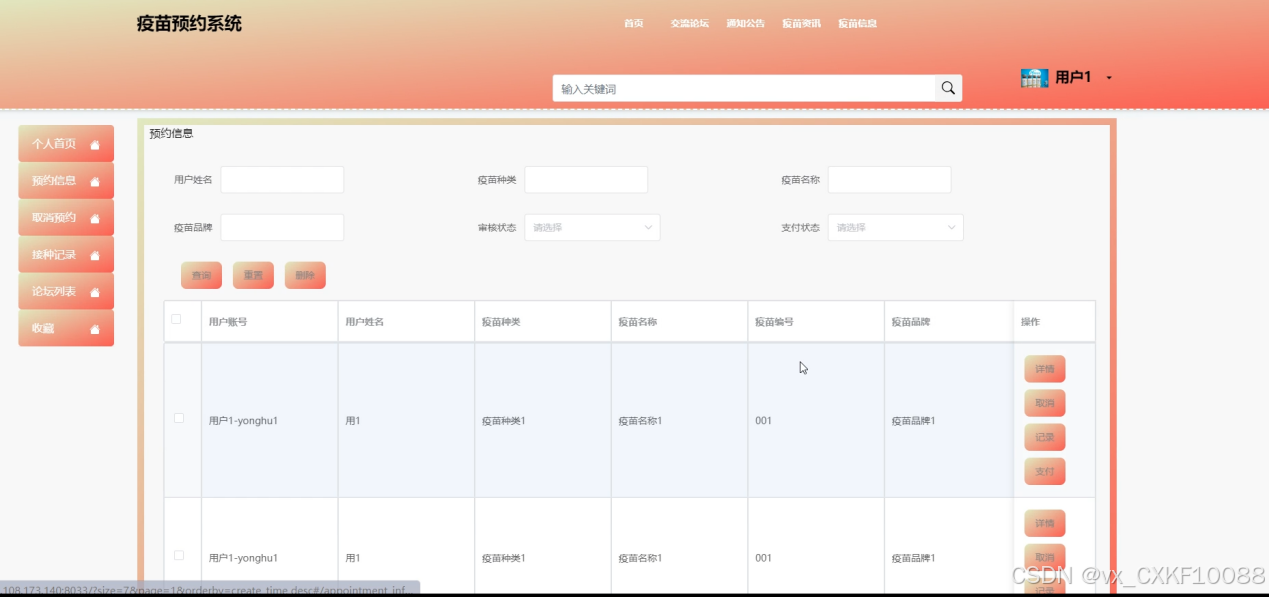The width and height of the screenshot is (1269, 597).
Task: Click the 疫苗种类 column header
Action: coord(501,322)
